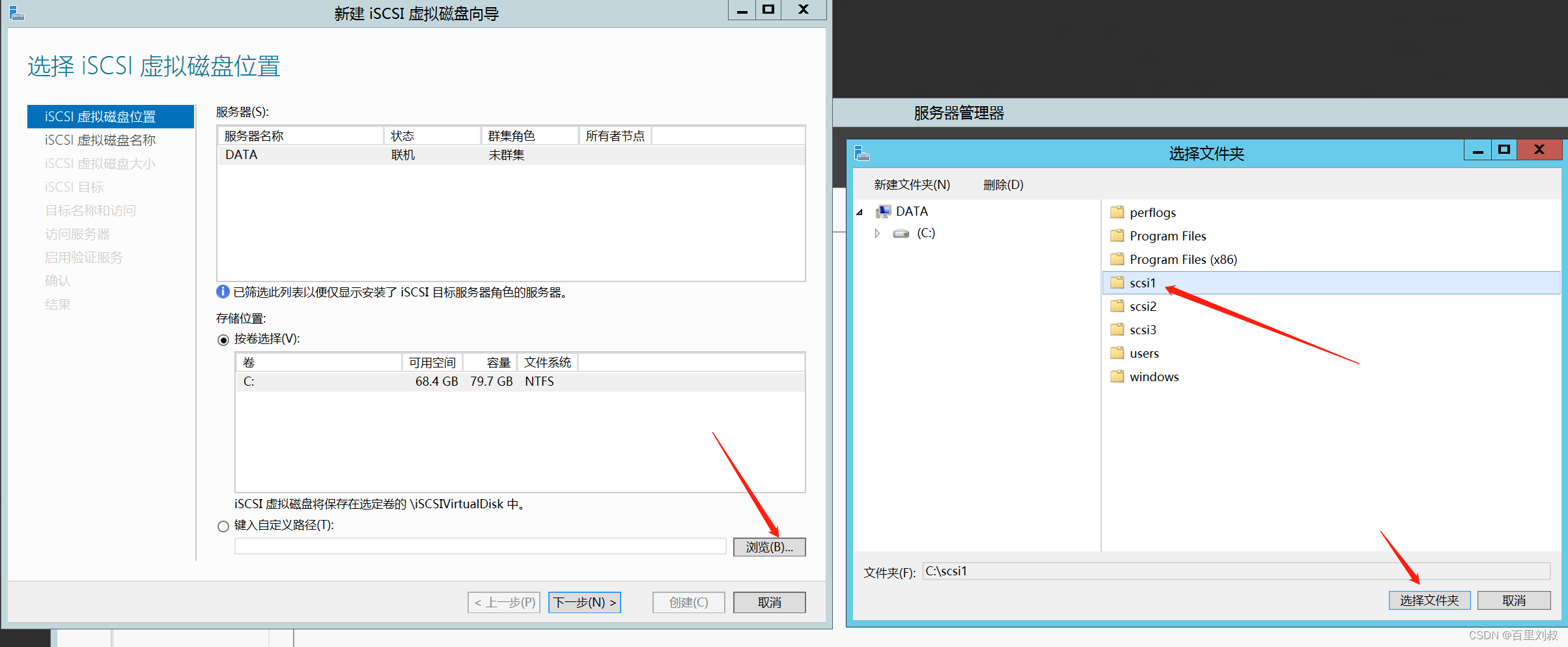Image resolution: width=1568 pixels, height=647 pixels.
Task: Expand the (C:) drive node
Action: tap(877, 233)
